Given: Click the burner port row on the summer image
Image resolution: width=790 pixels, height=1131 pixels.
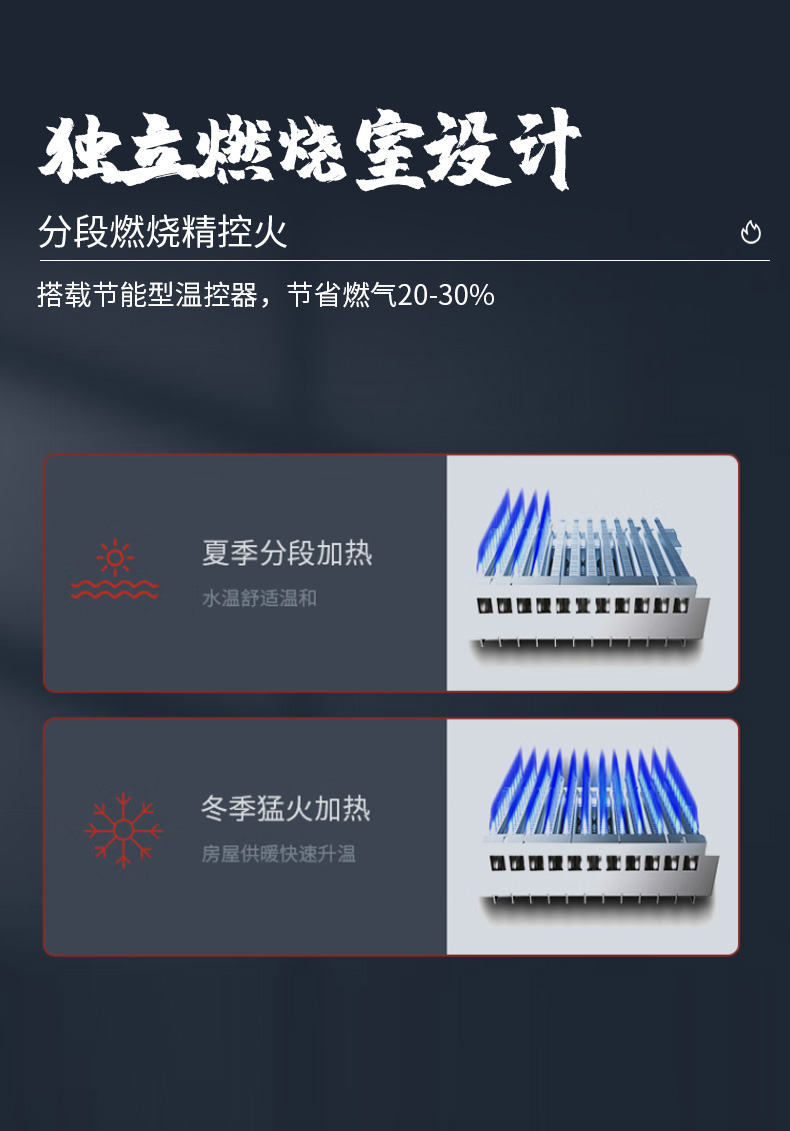Looking at the screenshot, I should point(583,605).
